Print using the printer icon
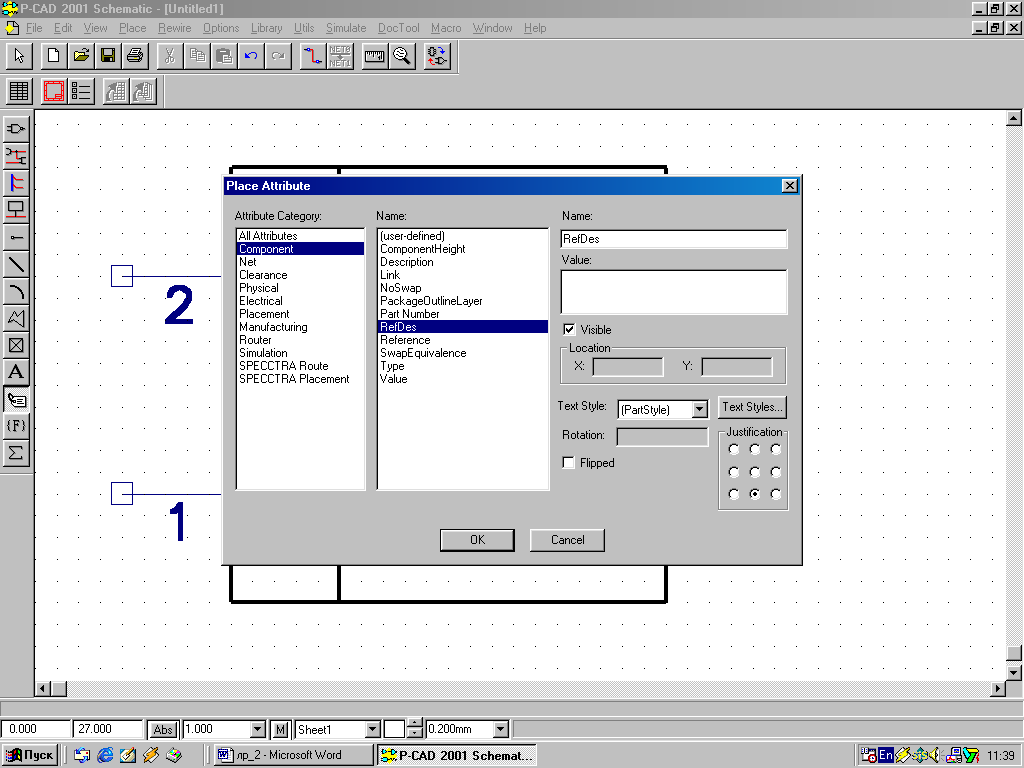The image size is (1024, 768). point(135,56)
